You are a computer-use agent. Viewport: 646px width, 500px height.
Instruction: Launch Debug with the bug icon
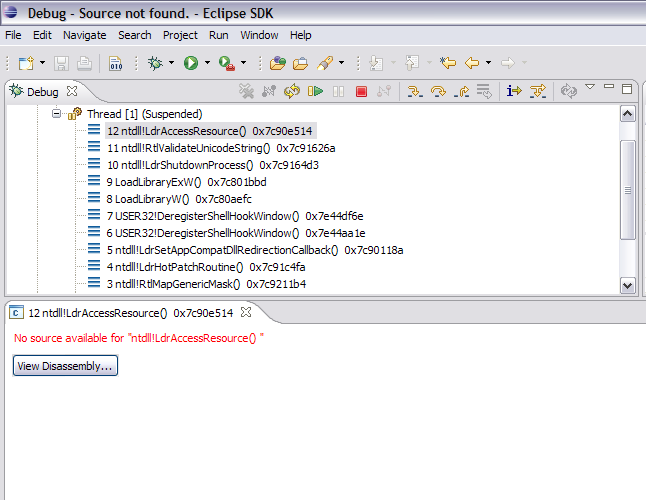pos(155,63)
